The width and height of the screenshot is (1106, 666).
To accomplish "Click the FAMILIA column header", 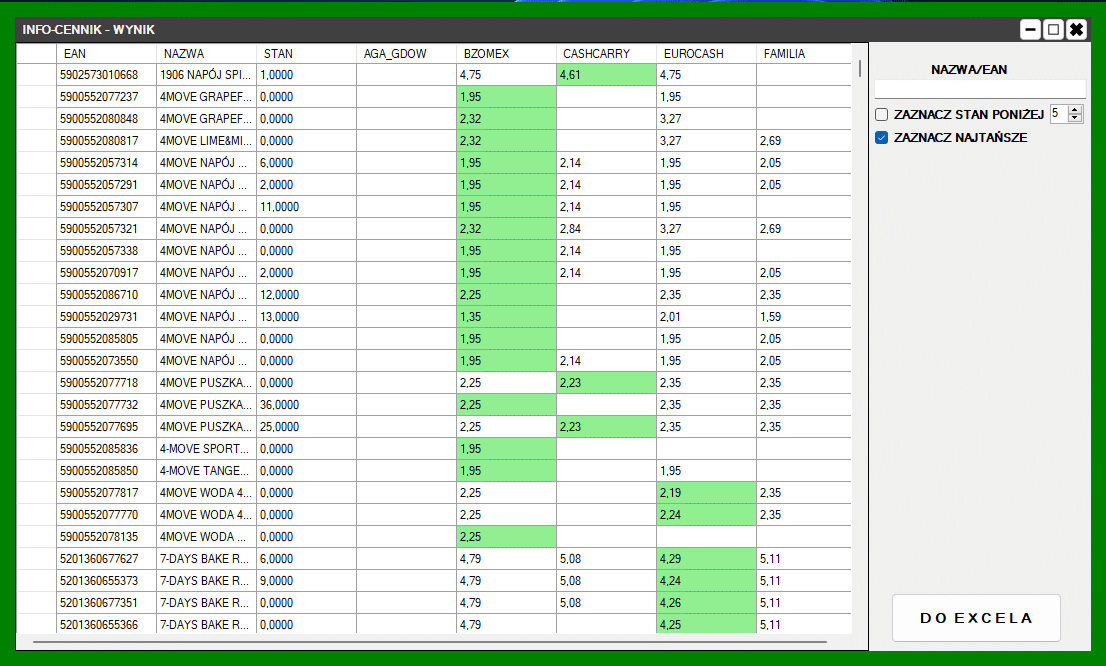I will [803, 54].
